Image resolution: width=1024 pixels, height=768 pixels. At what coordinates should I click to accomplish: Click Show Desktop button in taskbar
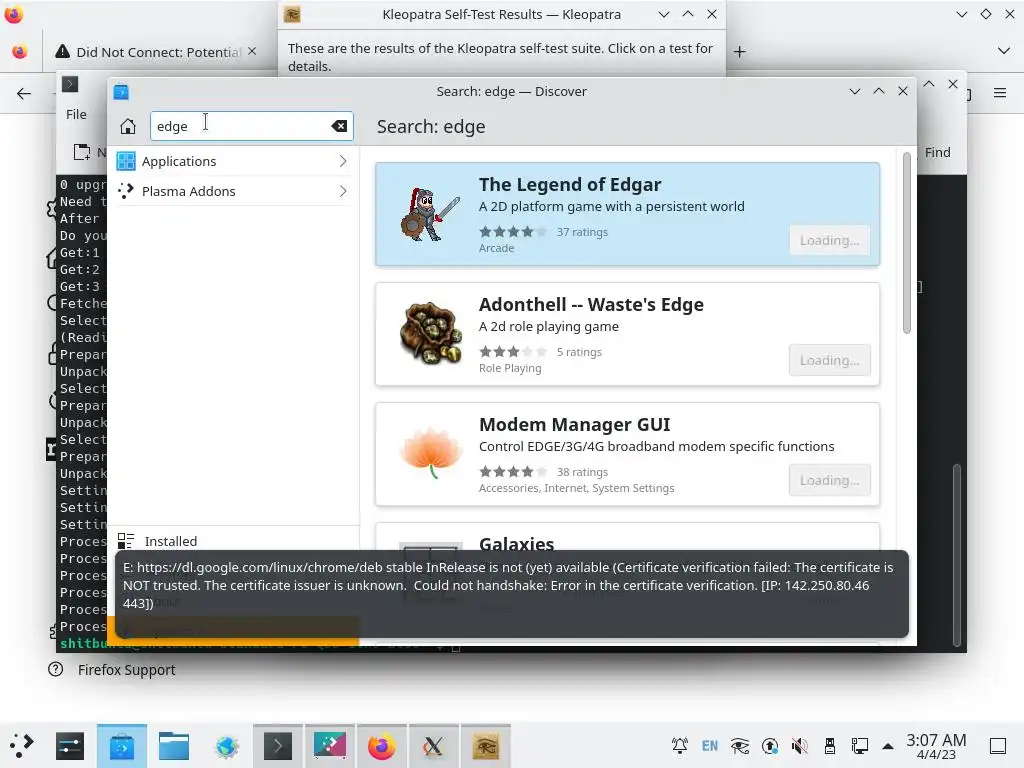click(998, 746)
